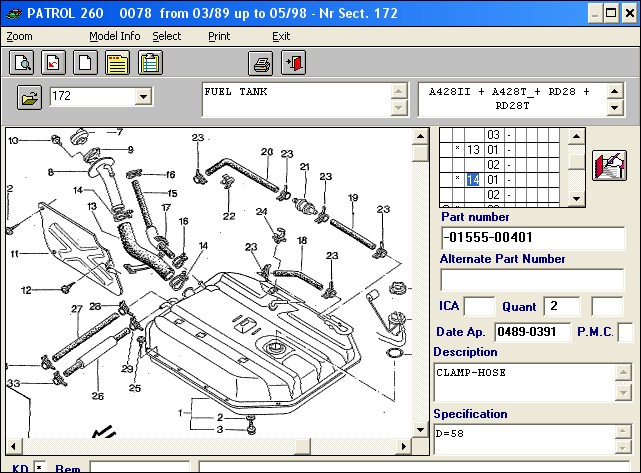This screenshot has width=641, height=473.
Task: Click Description field scroll up arrow
Action: [623, 372]
